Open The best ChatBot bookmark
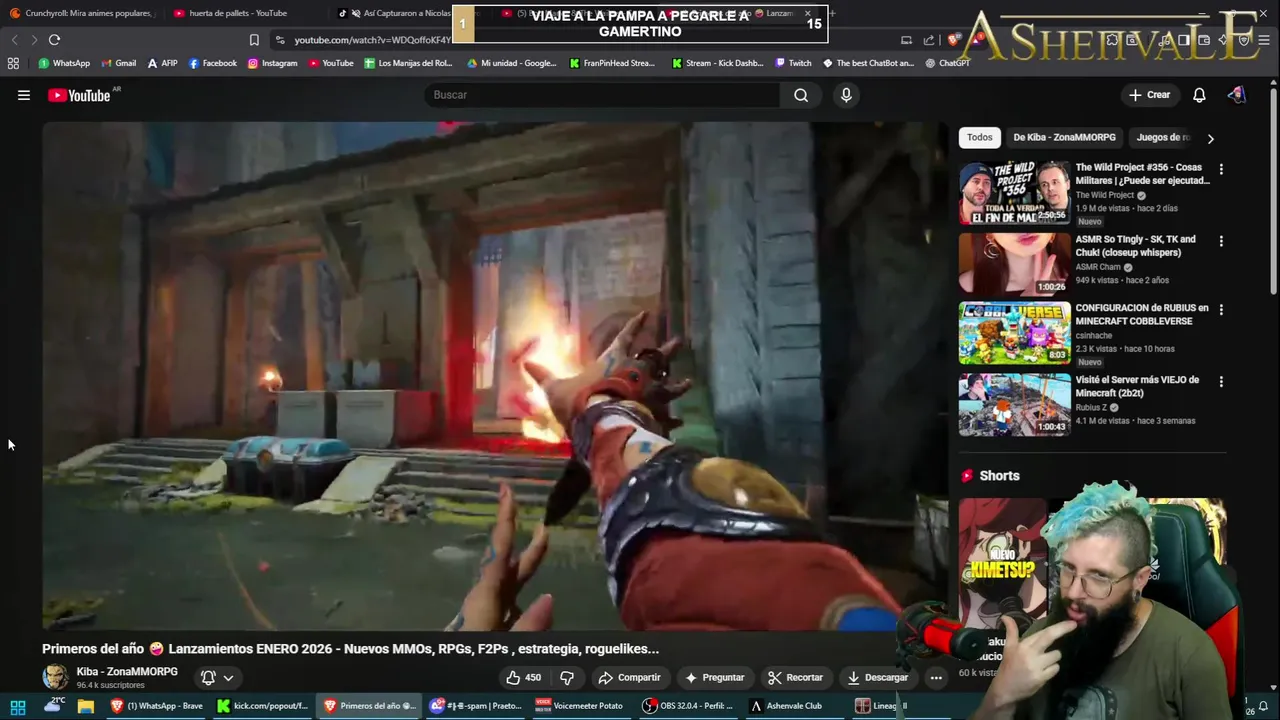1280x720 pixels. click(x=868, y=63)
